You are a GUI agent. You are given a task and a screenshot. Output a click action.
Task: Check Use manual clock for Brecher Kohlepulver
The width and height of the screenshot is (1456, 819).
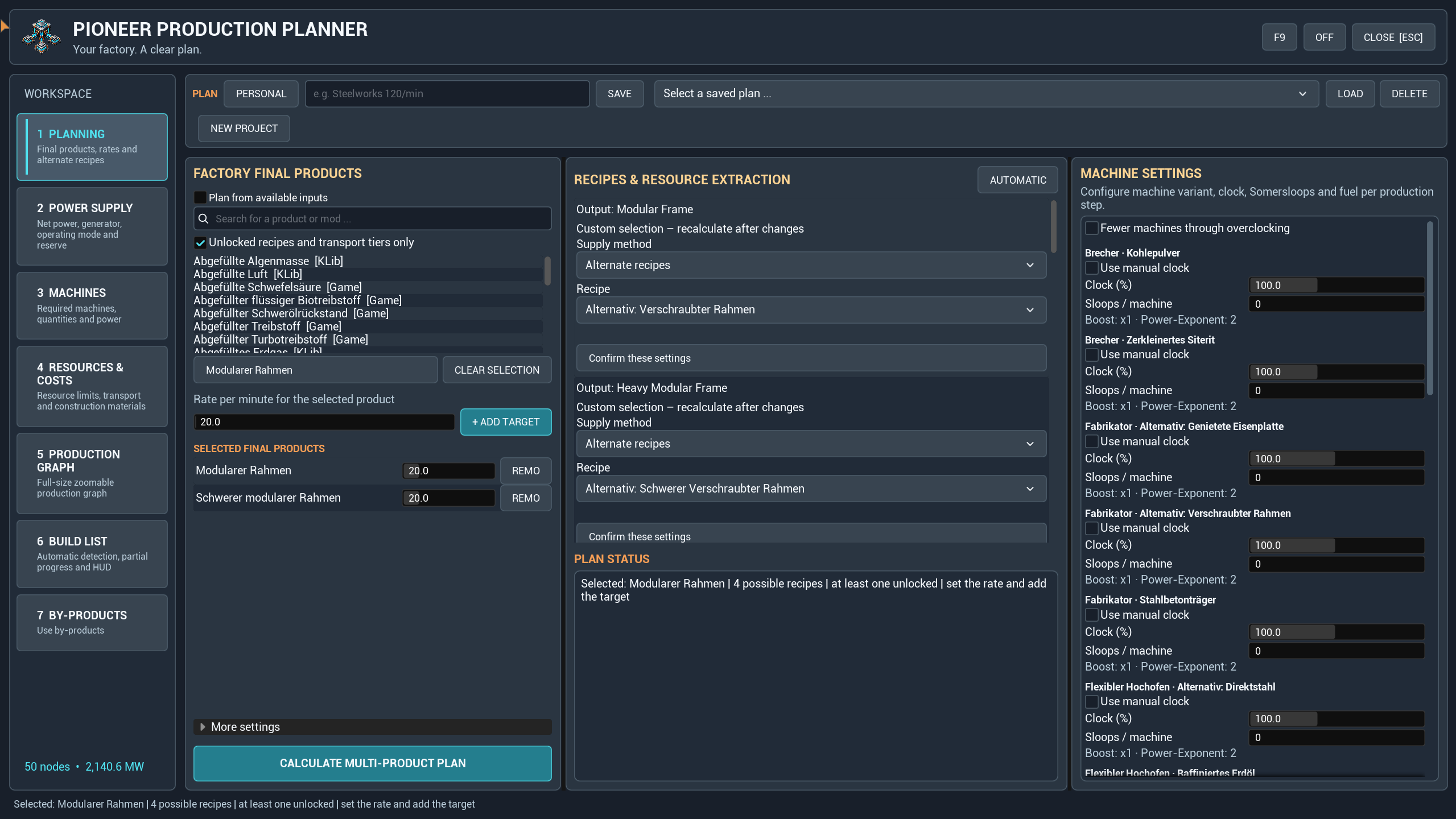[1092, 268]
